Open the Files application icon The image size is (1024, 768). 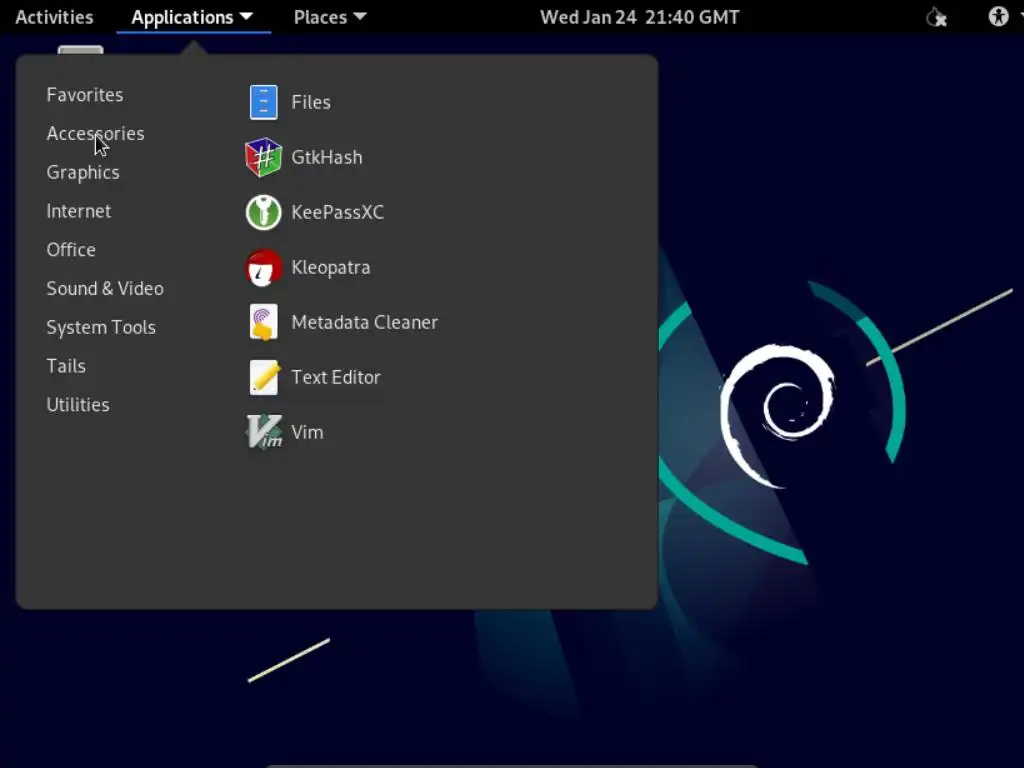(x=264, y=103)
